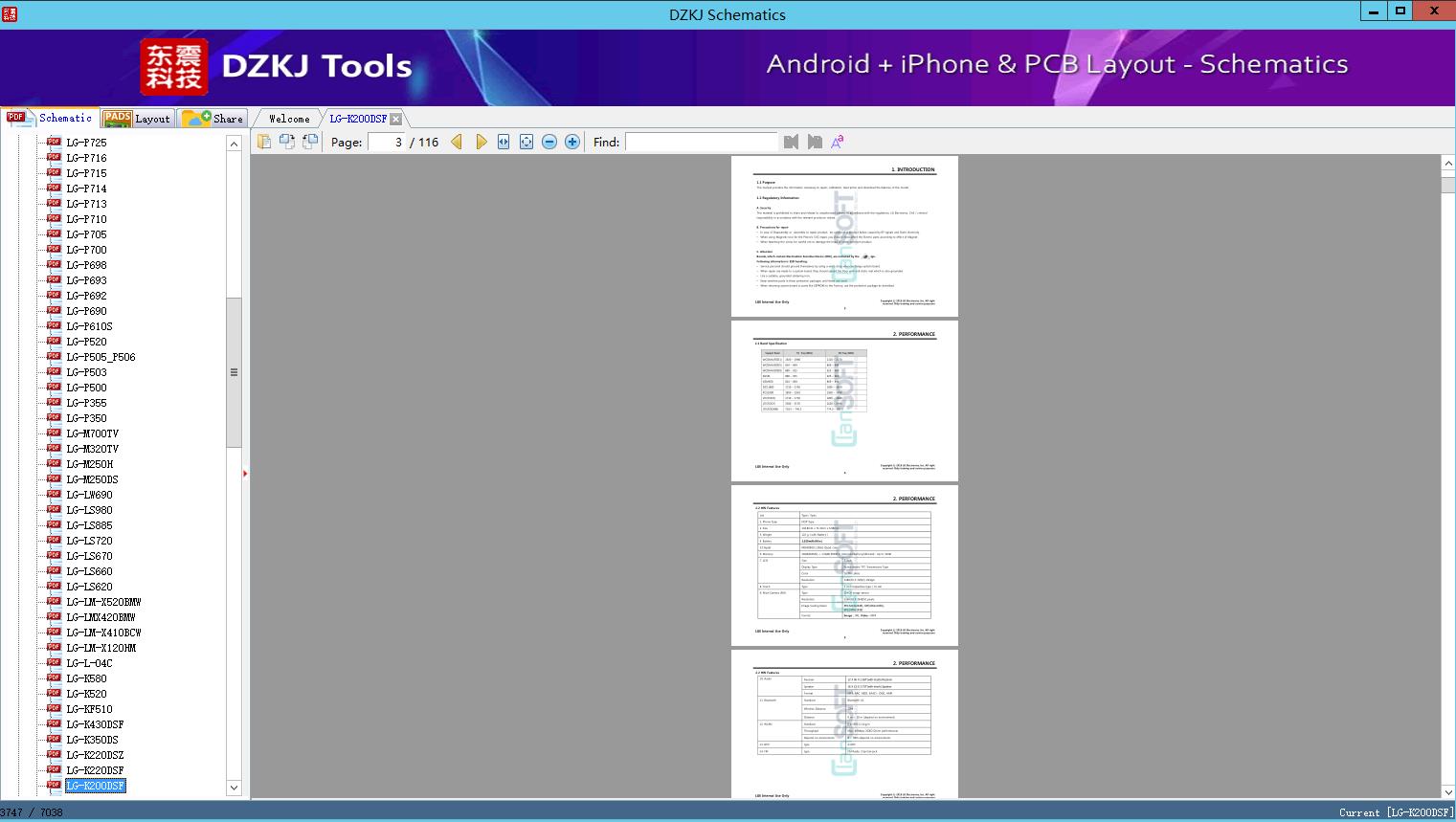1456x822 pixels.
Task: Open the LG-P505_P506 schematic
Action: [x=101, y=357]
